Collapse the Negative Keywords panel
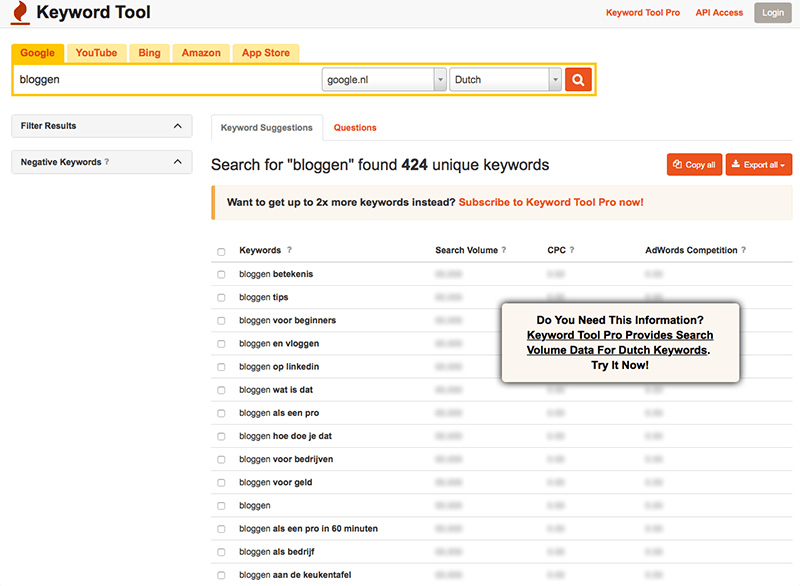 [102, 162]
